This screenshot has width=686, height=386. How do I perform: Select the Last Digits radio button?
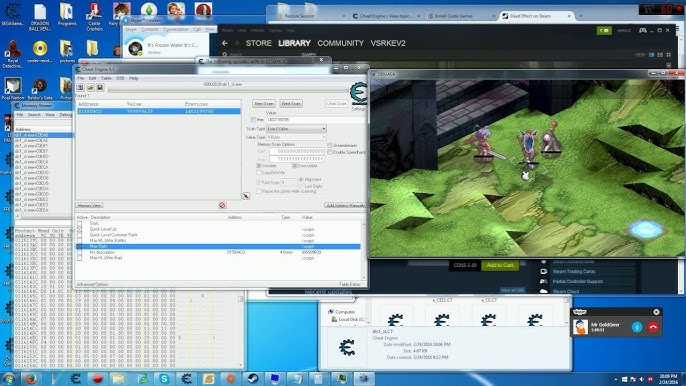[x=301, y=186]
